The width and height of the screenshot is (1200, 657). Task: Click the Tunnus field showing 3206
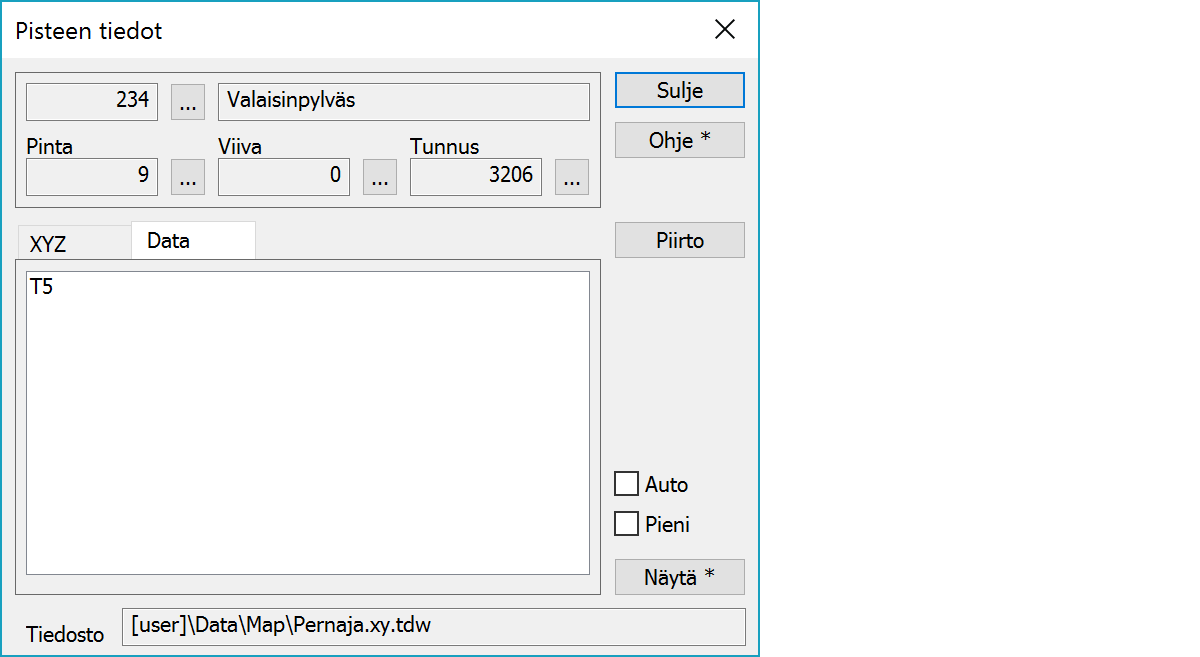click(x=476, y=177)
